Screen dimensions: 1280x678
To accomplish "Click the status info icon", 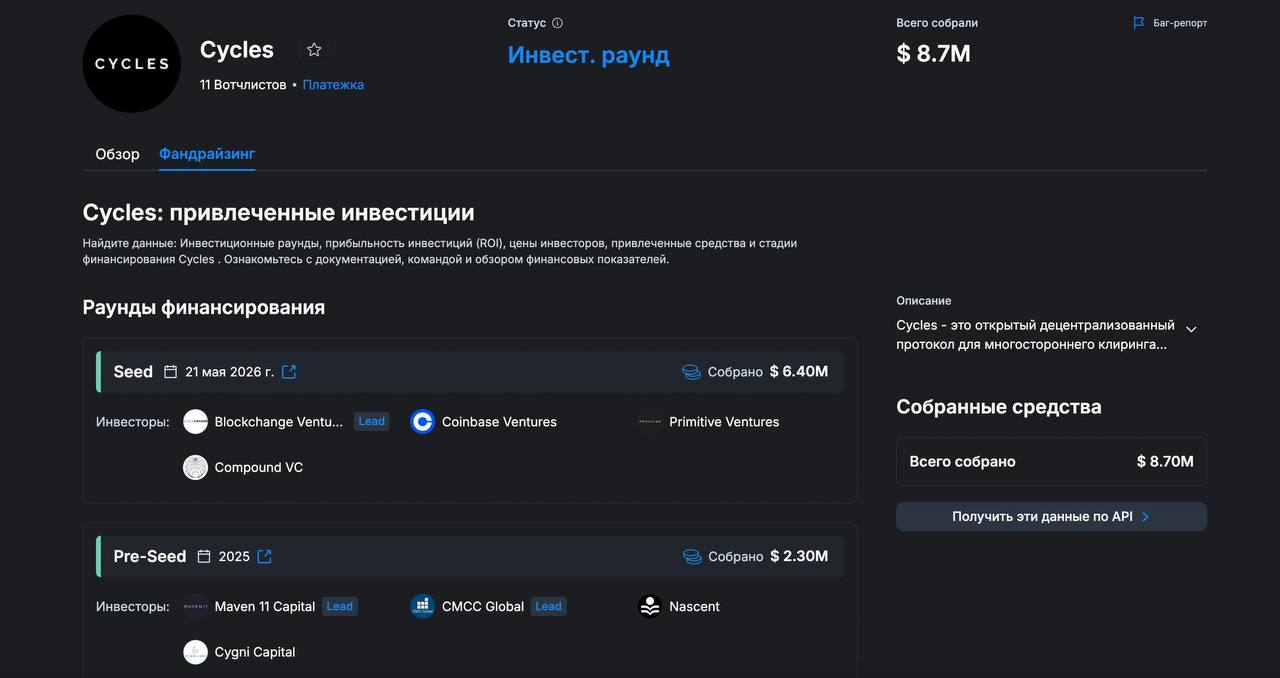I will pos(557,23).
